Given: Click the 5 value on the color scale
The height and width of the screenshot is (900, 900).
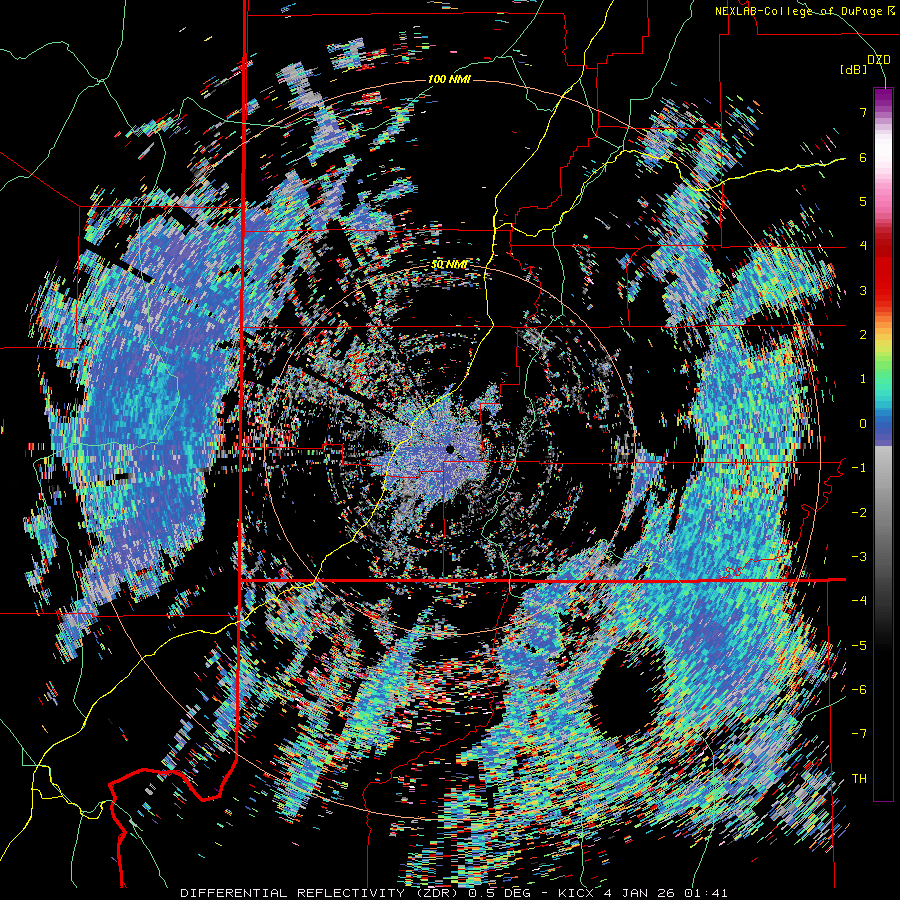Looking at the screenshot, I should point(863,201).
